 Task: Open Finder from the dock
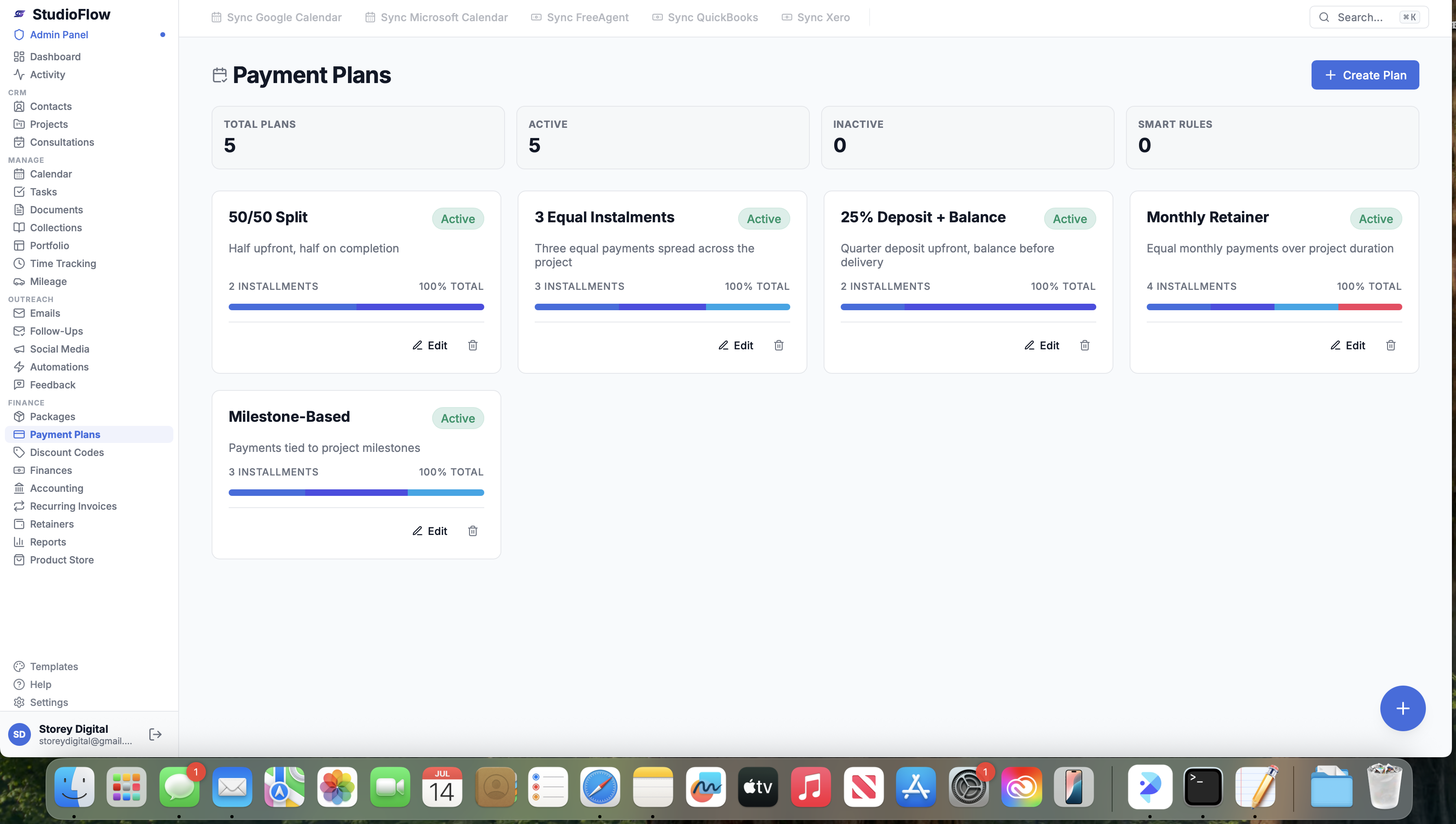(x=74, y=787)
